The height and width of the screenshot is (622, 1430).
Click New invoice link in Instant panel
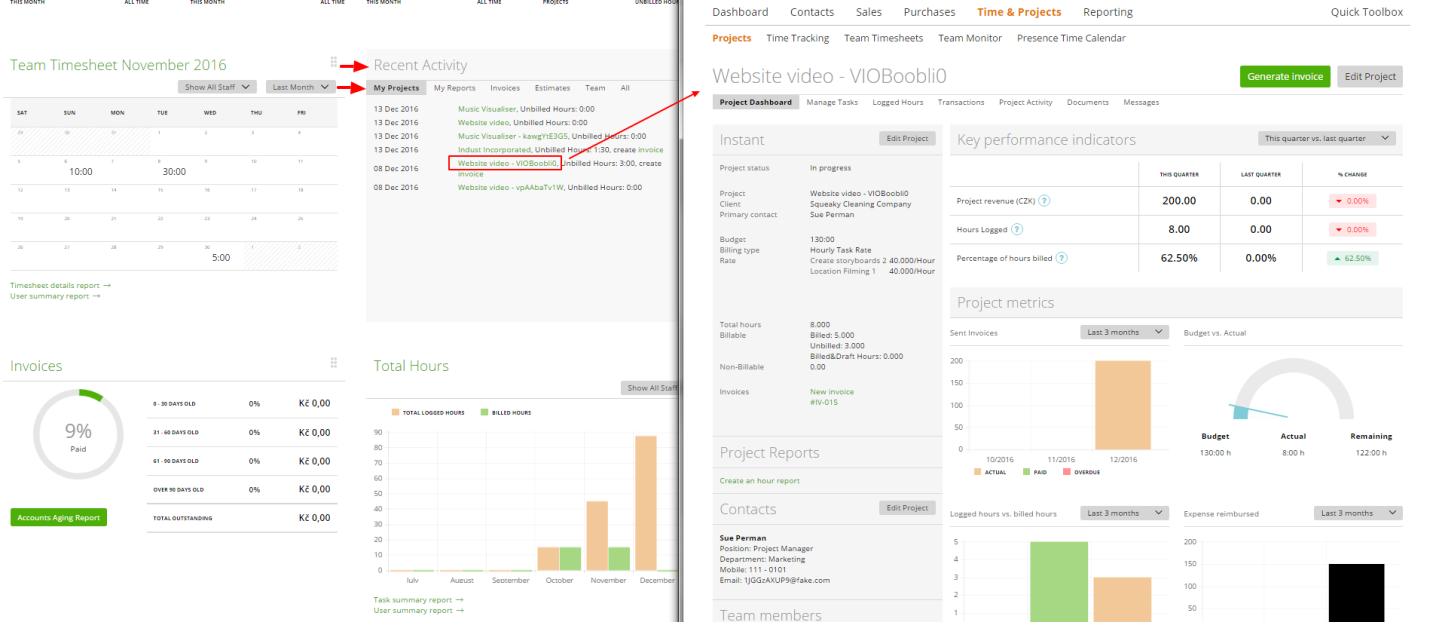point(832,392)
